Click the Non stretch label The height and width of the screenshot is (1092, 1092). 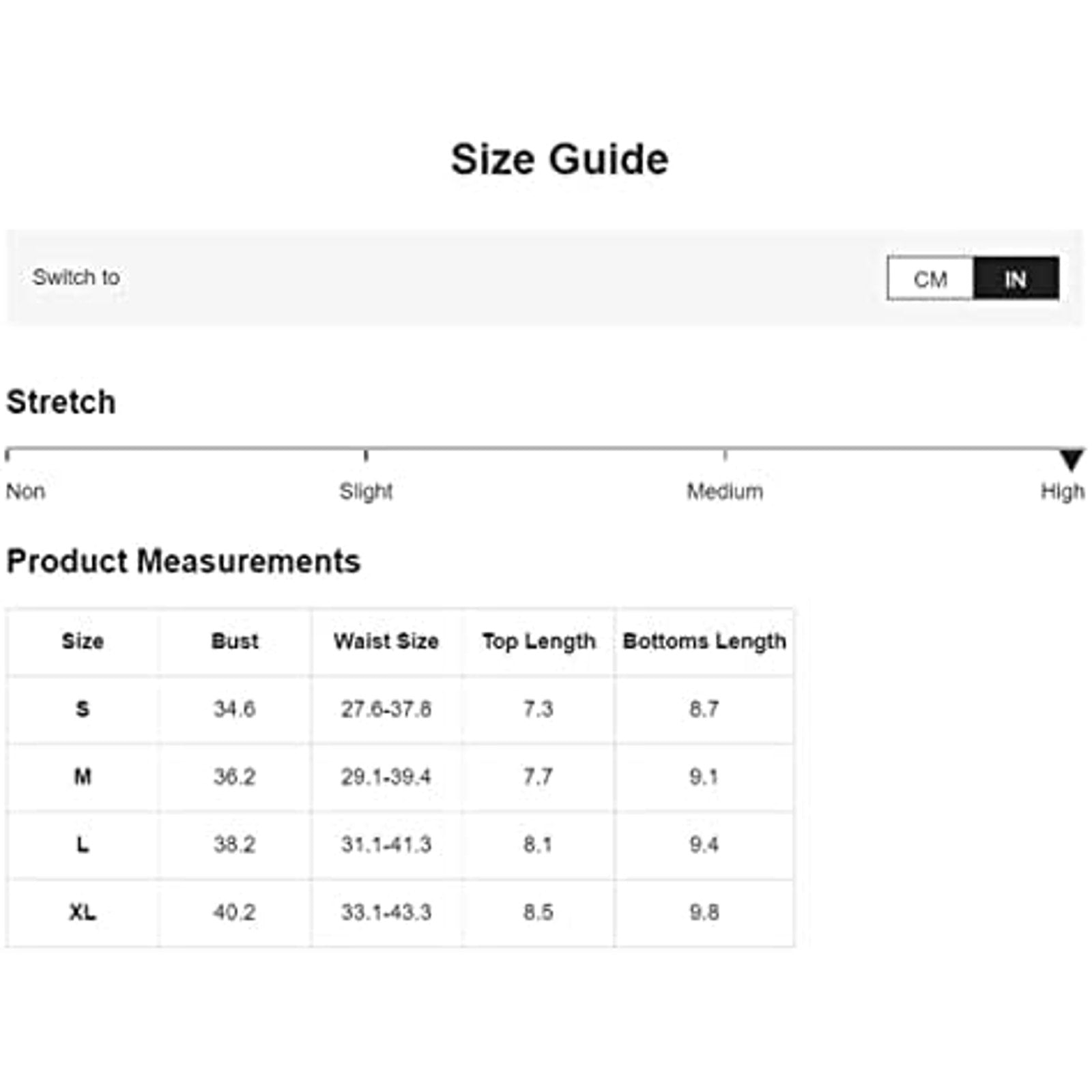pos(26,491)
